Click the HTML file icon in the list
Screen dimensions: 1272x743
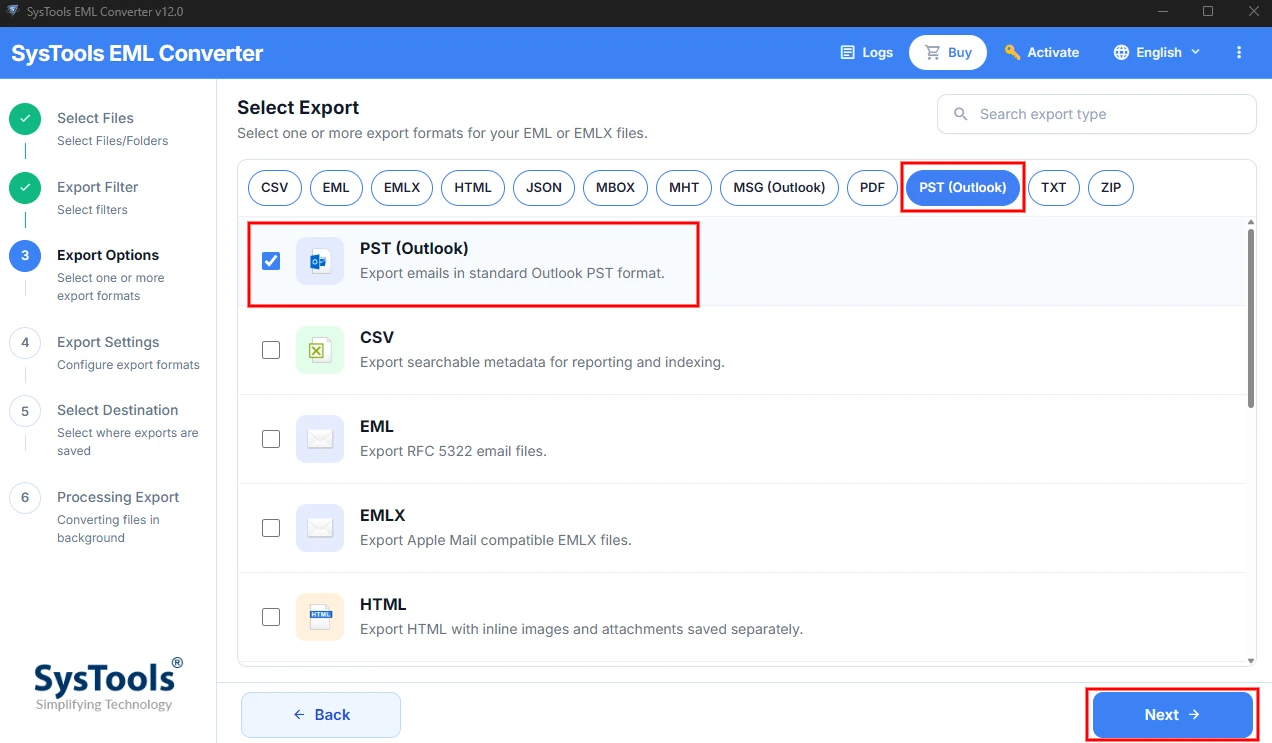[x=320, y=617]
